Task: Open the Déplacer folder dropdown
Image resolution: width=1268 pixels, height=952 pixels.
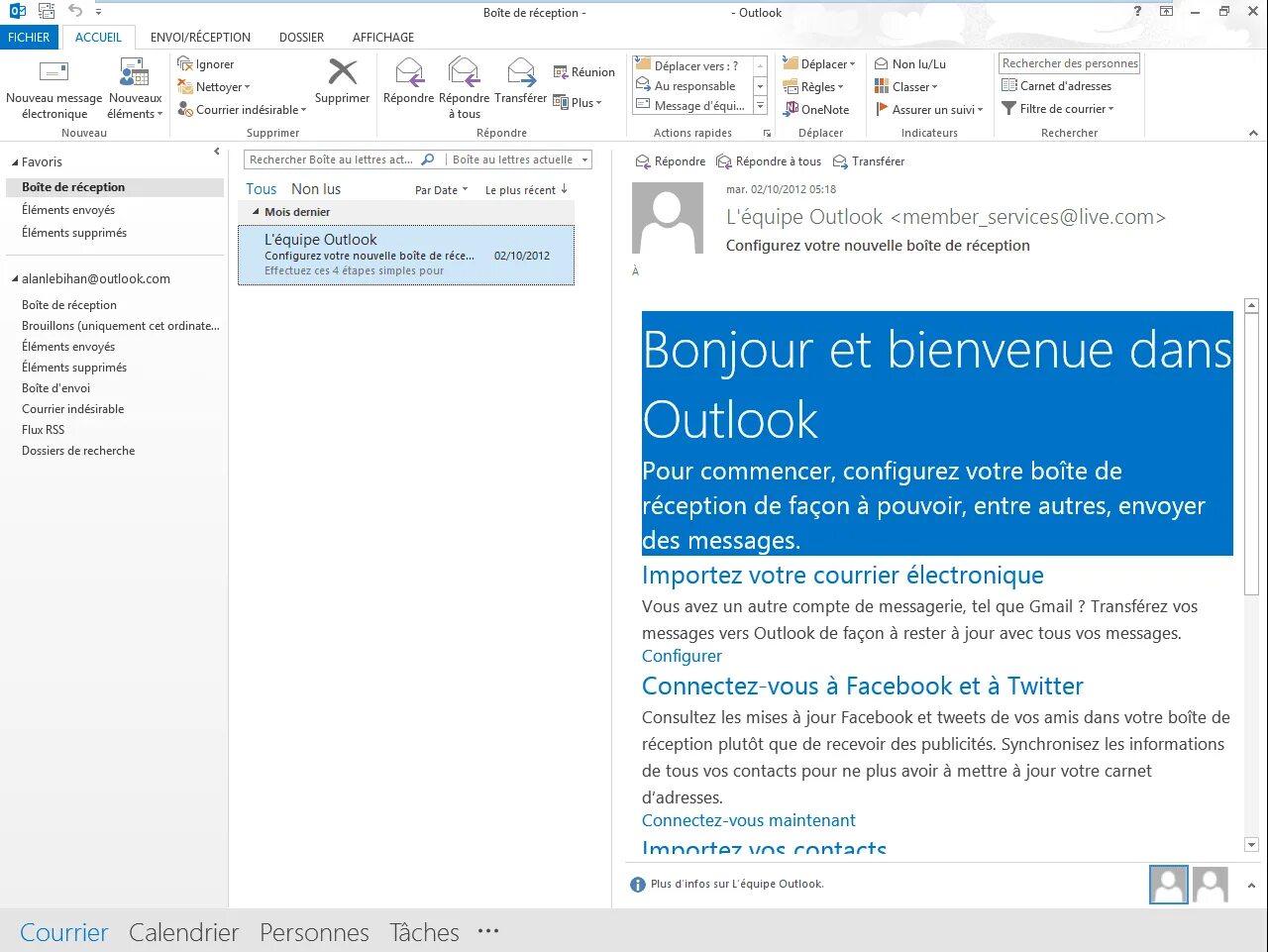Action: coord(819,64)
